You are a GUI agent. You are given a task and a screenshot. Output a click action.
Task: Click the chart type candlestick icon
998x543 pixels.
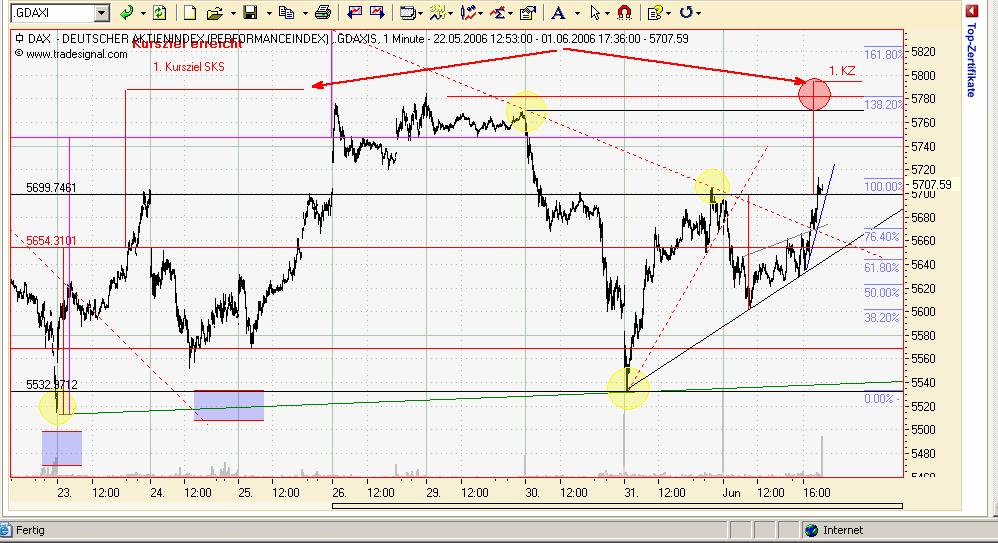pyautogui.click(x=469, y=12)
